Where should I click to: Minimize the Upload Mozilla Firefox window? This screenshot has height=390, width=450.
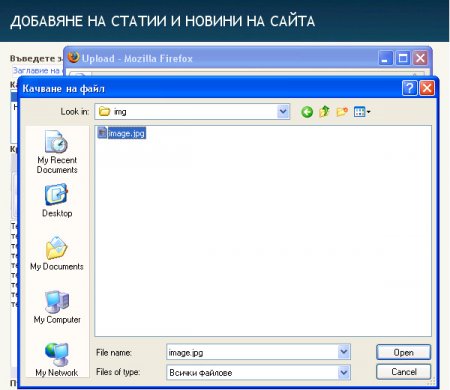click(x=386, y=59)
